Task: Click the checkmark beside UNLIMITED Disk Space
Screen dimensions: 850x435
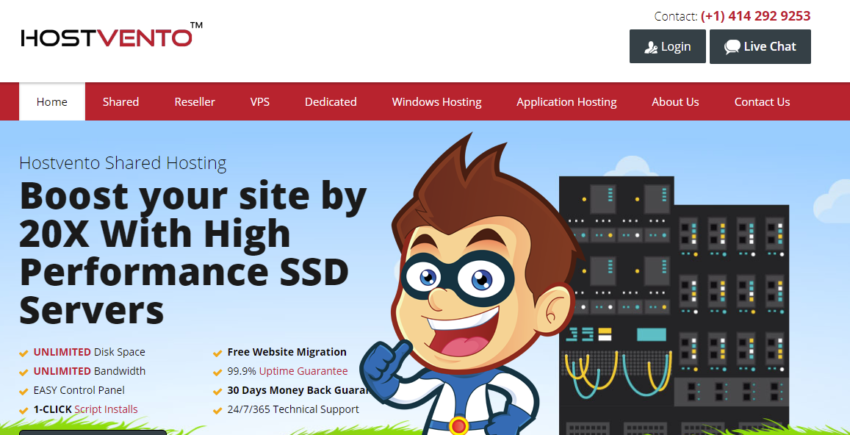Action: coord(23,353)
